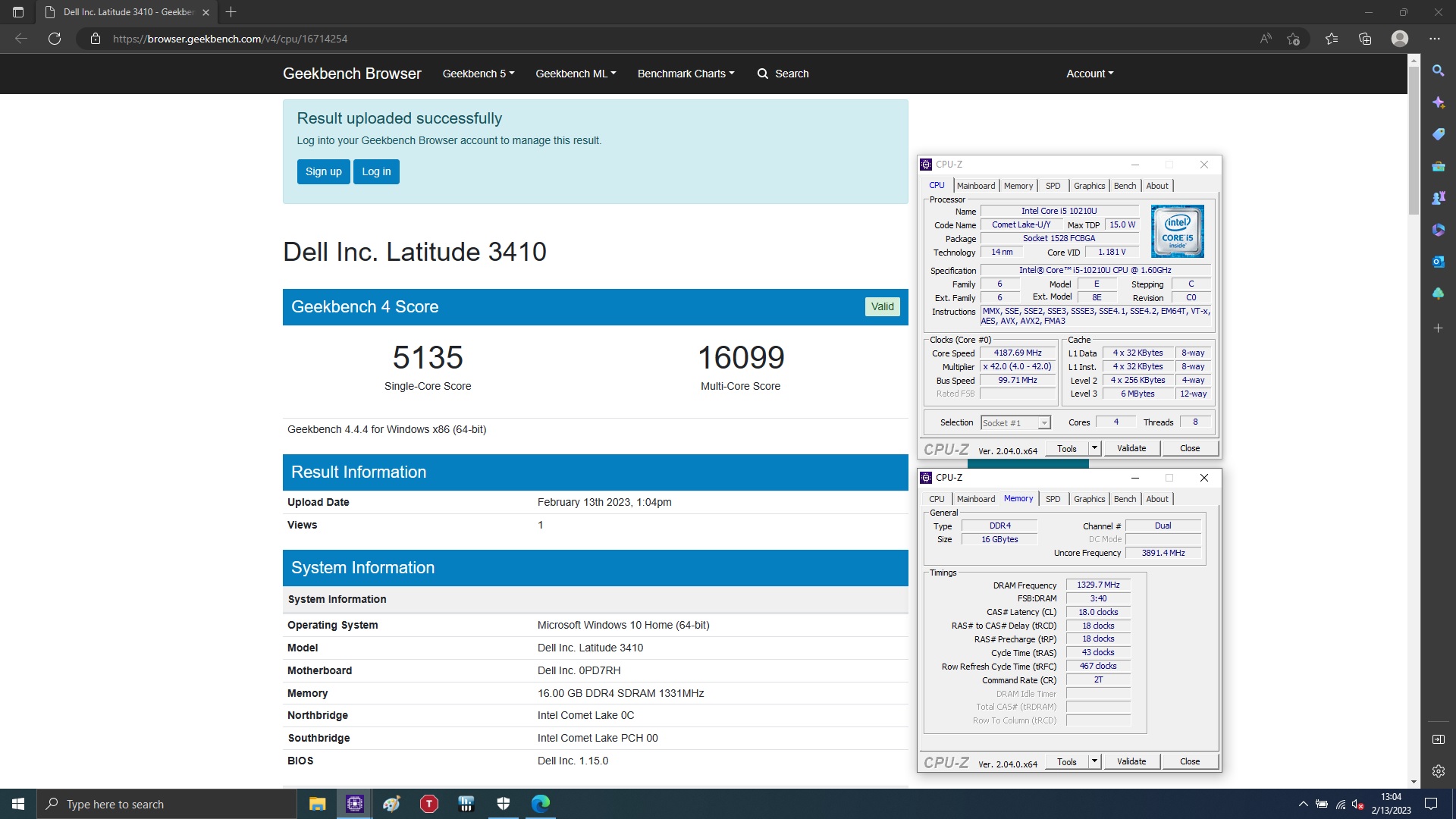Viewport: 1456px width, 819px height.
Task: Open the browser profile avatar
Action: click(1400, 39)
